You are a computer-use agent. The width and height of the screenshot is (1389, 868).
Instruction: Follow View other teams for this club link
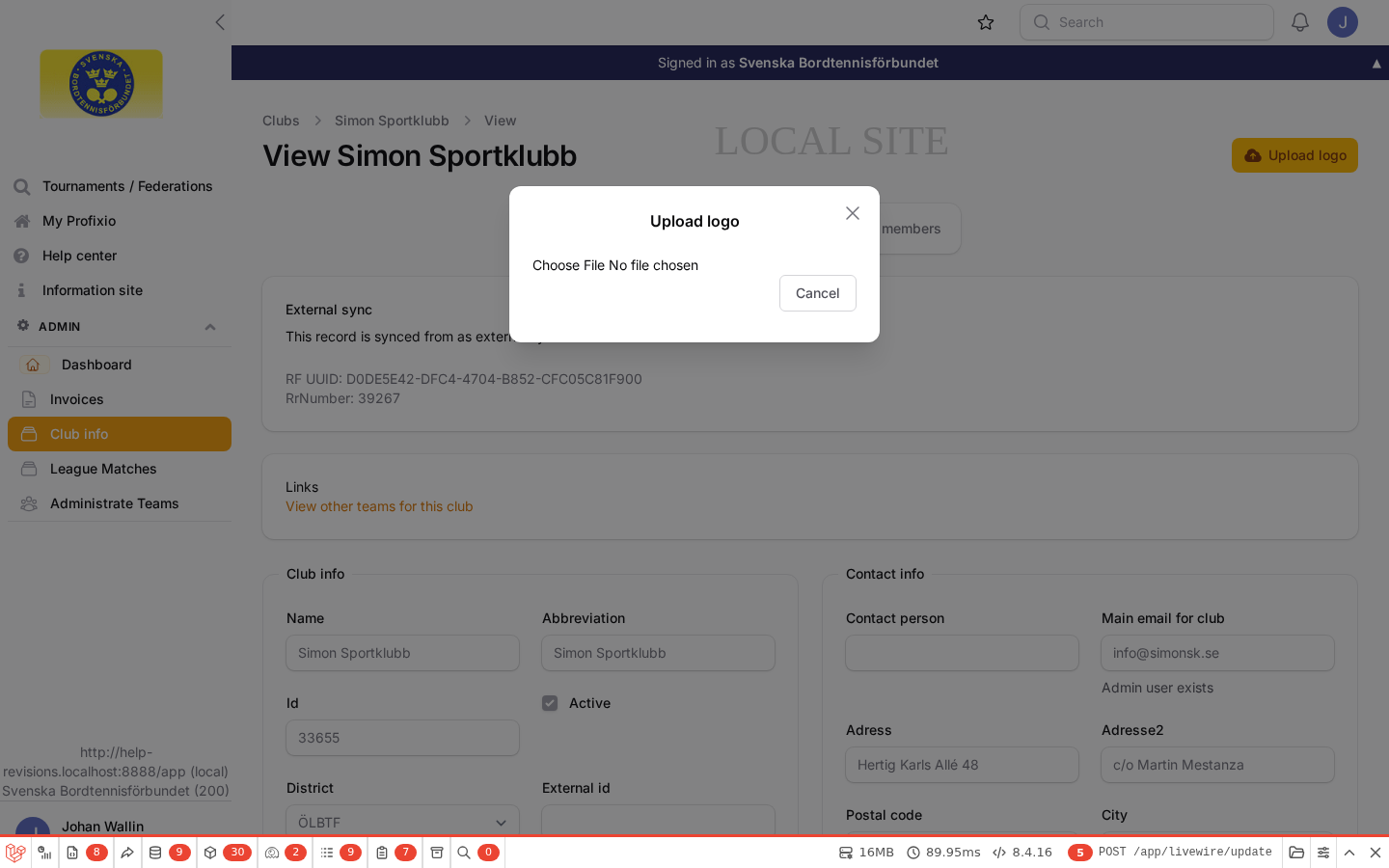pyautogui.click(x=379, y=506)
